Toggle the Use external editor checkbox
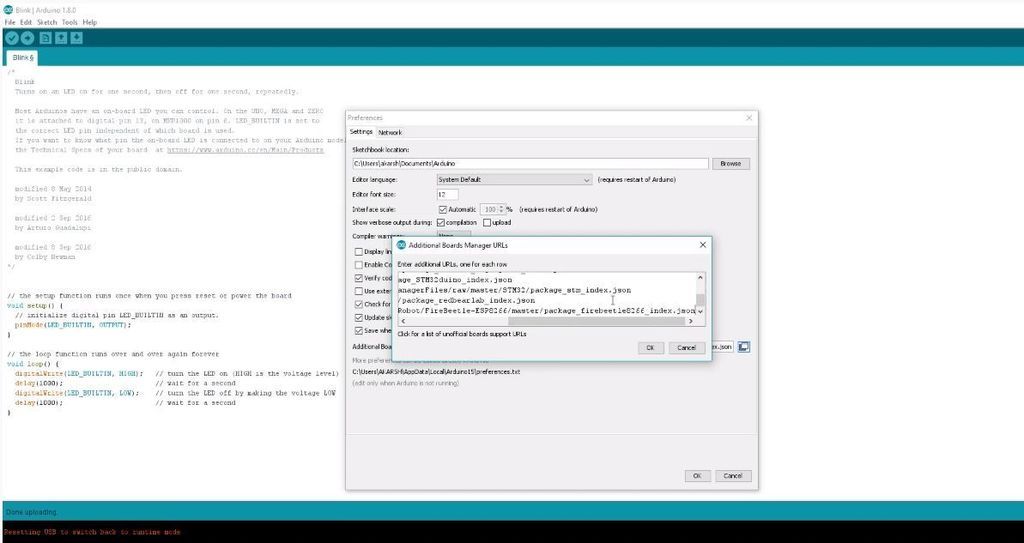1024x543 pixels. click(359, 291)
